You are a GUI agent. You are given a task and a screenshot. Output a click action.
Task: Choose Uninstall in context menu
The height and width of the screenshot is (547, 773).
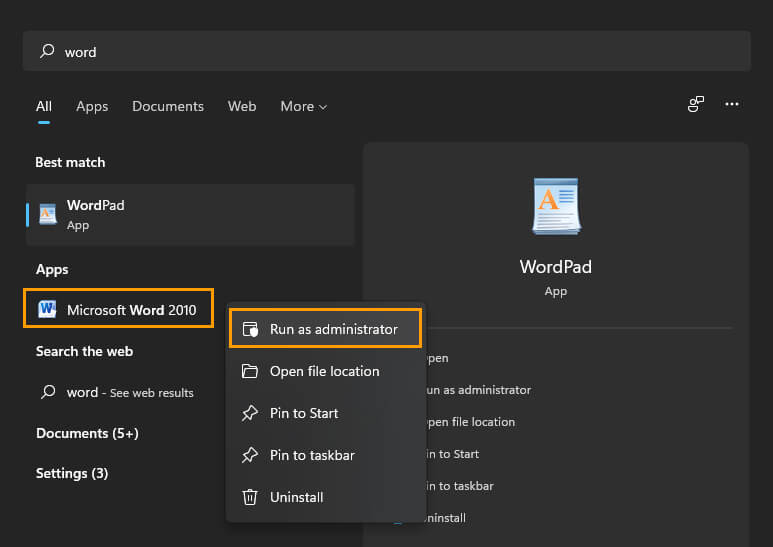pos(325,497)
